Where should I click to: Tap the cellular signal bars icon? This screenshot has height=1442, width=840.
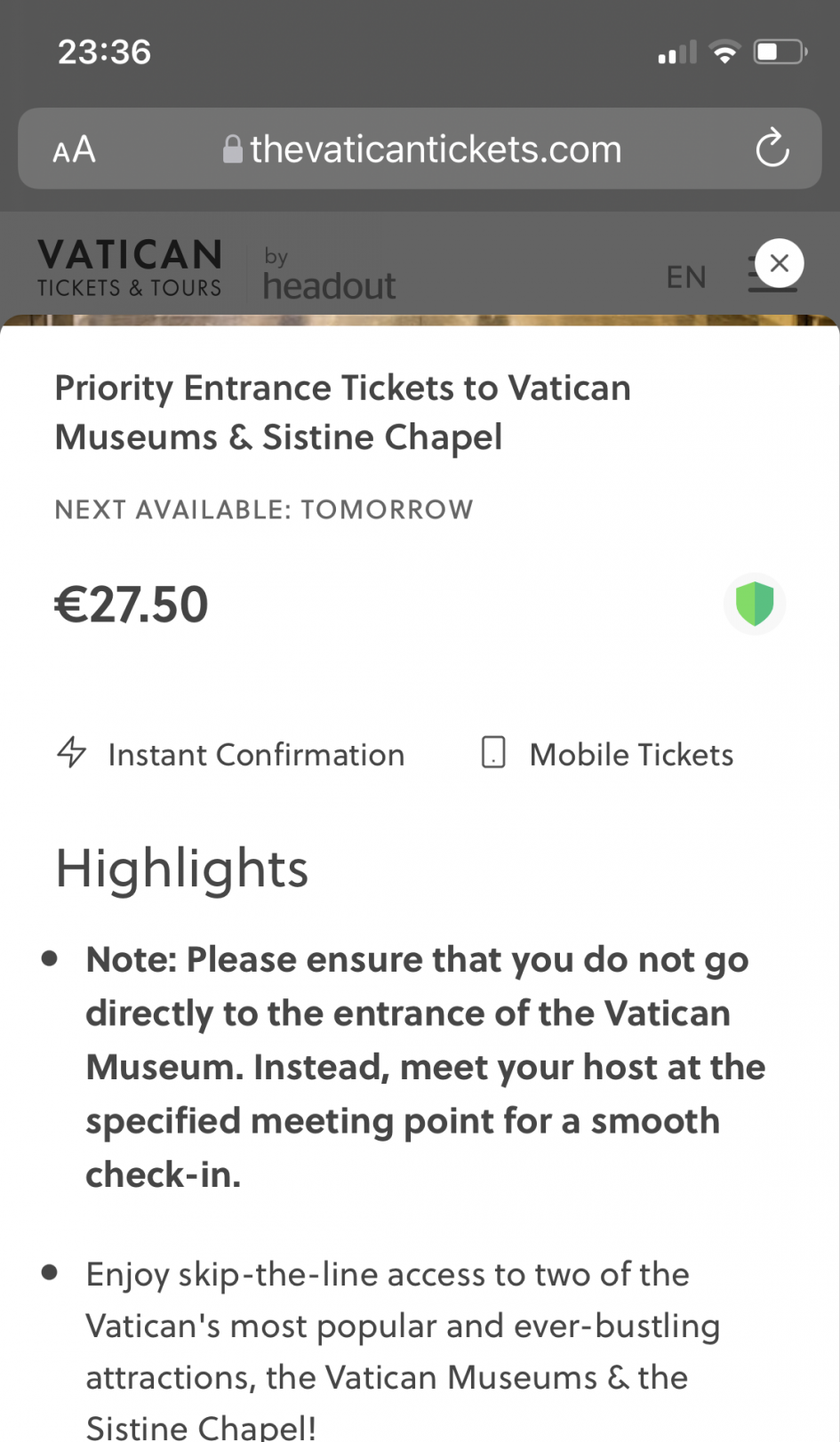click(x=677, y=53)
